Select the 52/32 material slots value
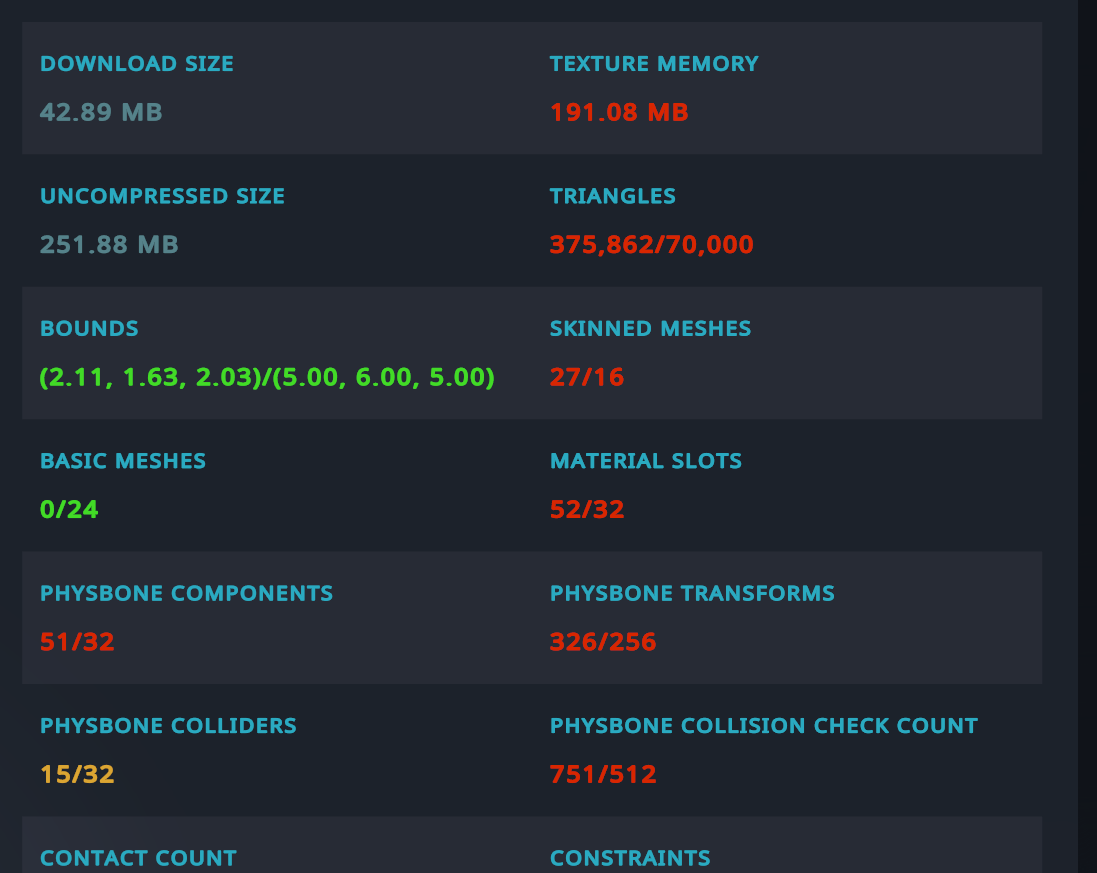 (x=587, y=510)
